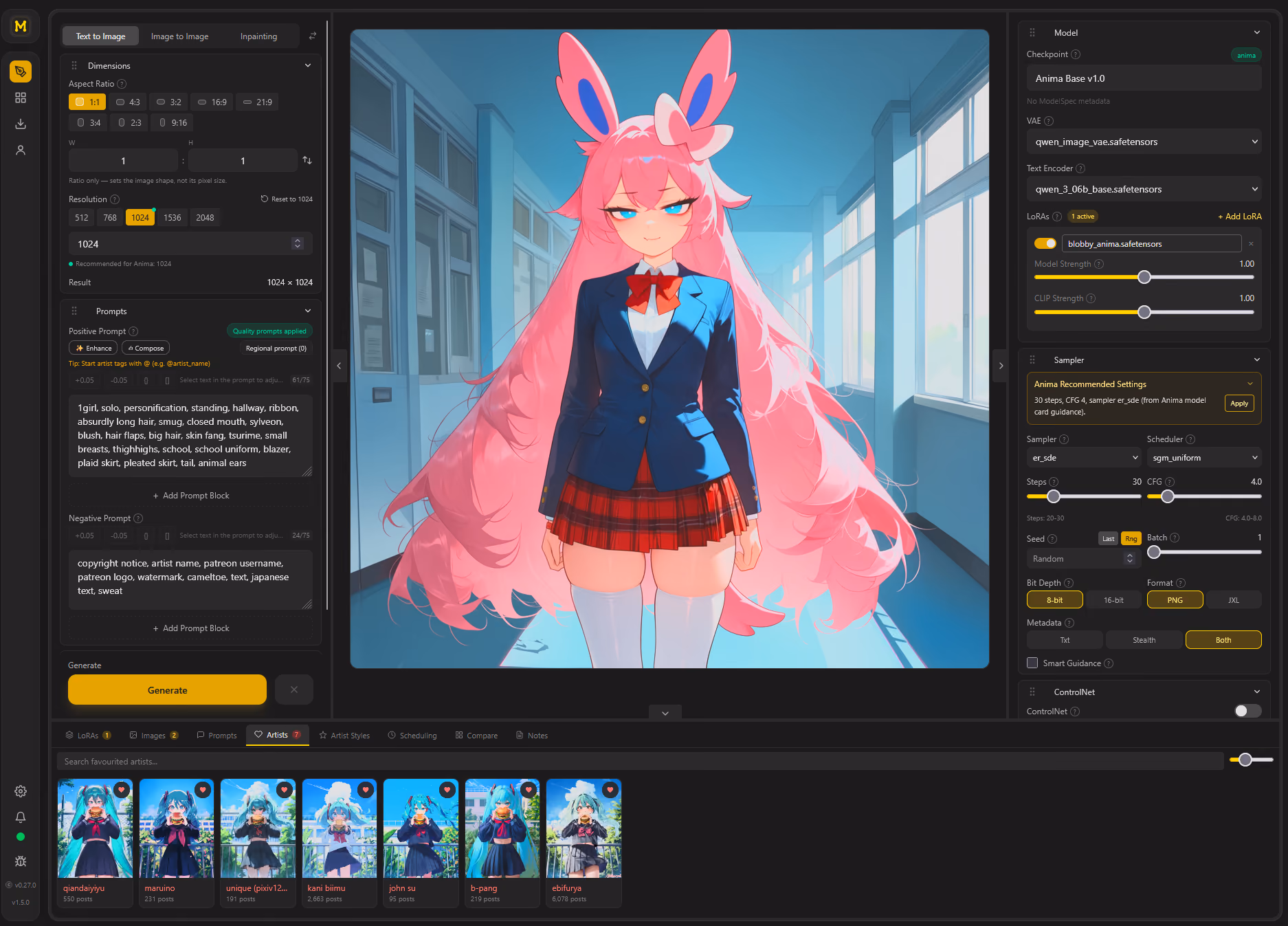1288x926 pixels.
Task: Click the Search favourited artists field
Action: (x=640, y=761)
